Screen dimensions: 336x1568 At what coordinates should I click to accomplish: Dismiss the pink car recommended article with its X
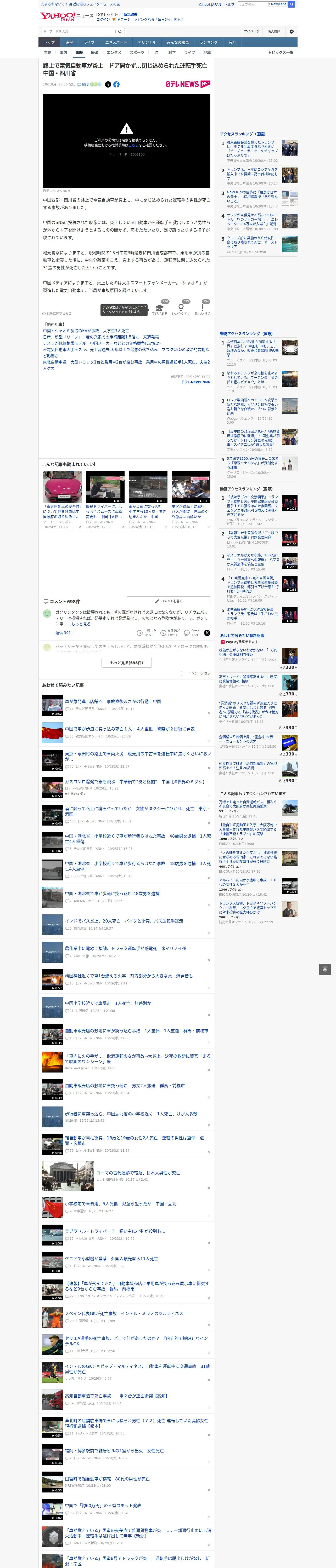click(x=79, y=527)
